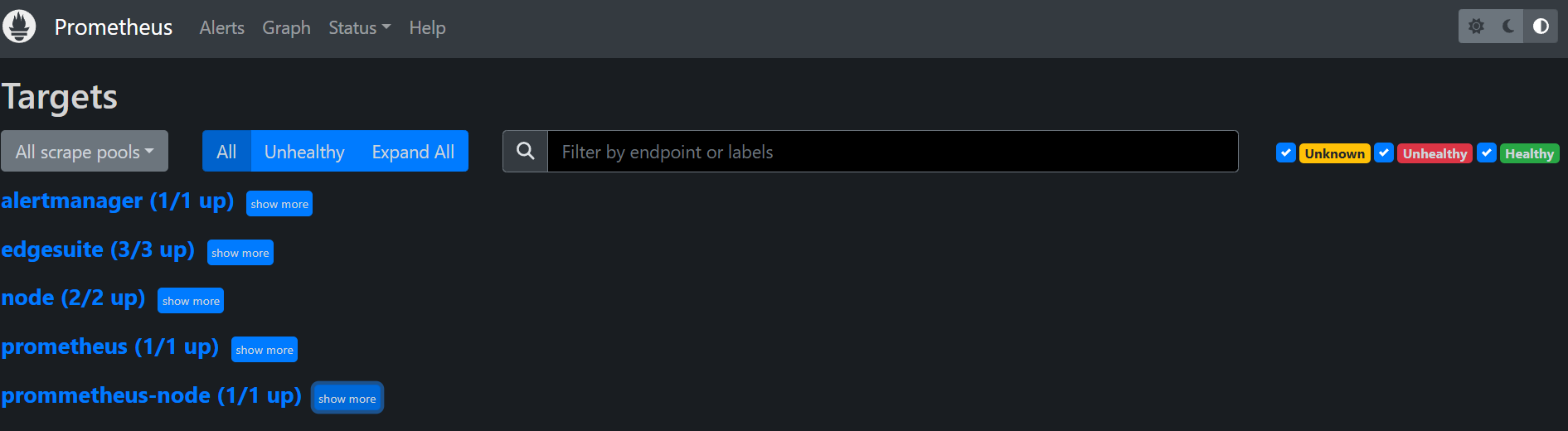This screenshot has height=431, width=1568.
Task: Show more for edgesuite pool
Action: point(240,253)
